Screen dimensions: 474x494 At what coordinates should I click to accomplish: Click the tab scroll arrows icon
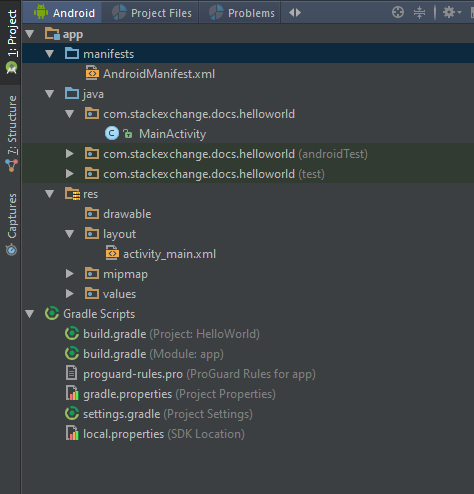[295, 13]
